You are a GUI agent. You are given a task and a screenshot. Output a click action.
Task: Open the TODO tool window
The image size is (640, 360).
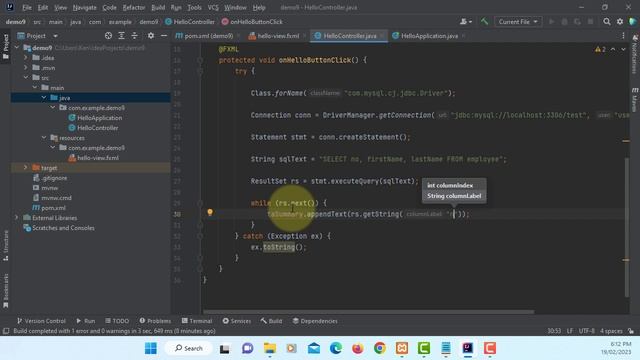pyautogui.click(x=117, y=321)
